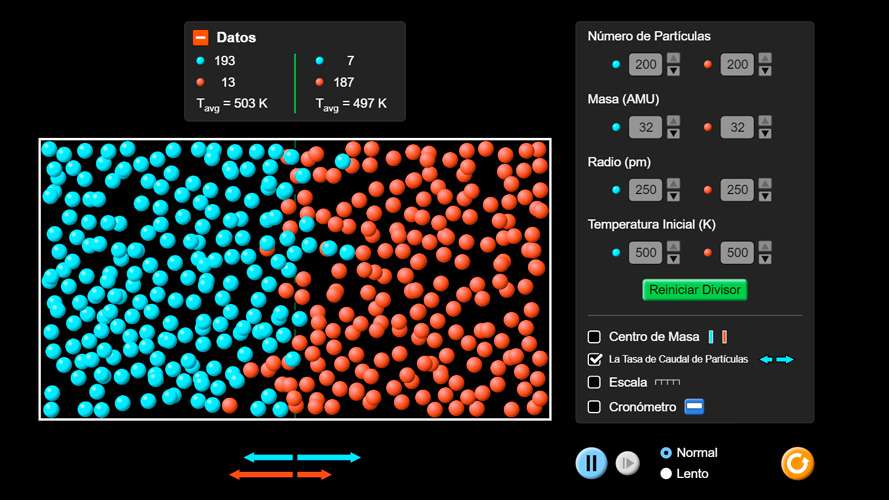Enable the Escala checkbox
The height and width of the screenshot is (500, 889).
pyautogui.click(x=595, y=382)
